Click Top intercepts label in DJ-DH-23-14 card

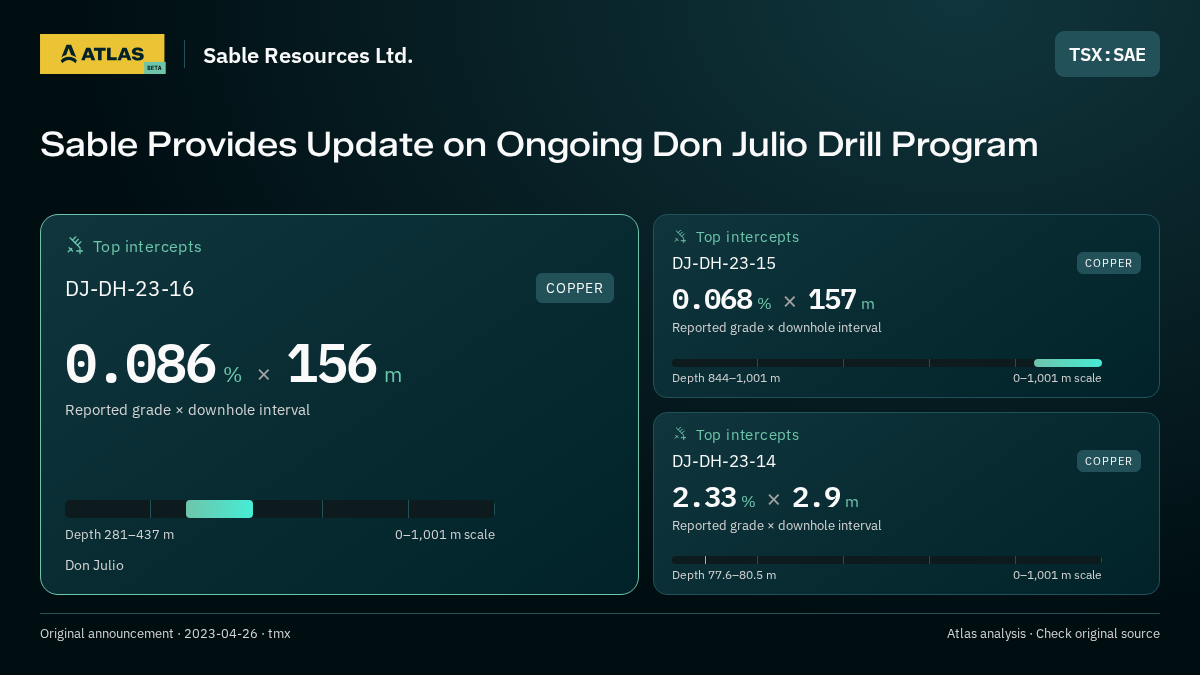coord(747,435)
